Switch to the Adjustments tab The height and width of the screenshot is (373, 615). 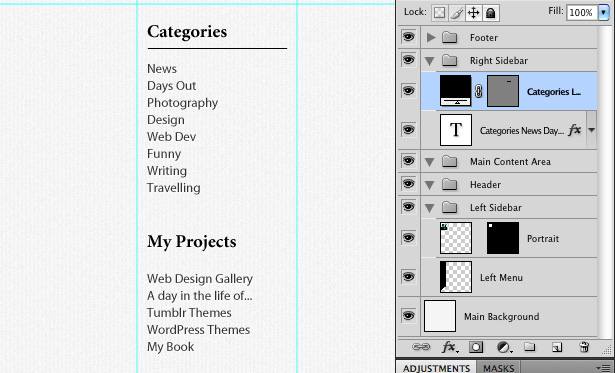(x=436, y=368)
